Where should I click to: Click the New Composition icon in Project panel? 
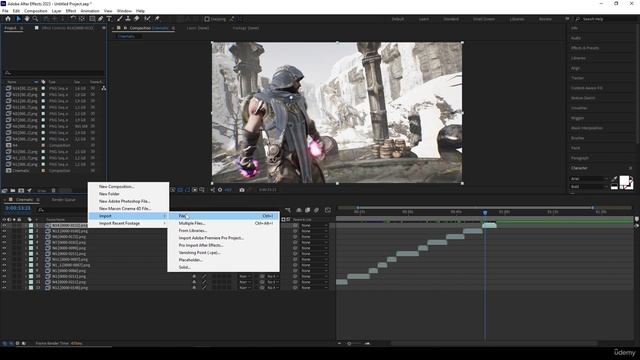(21, 191)
